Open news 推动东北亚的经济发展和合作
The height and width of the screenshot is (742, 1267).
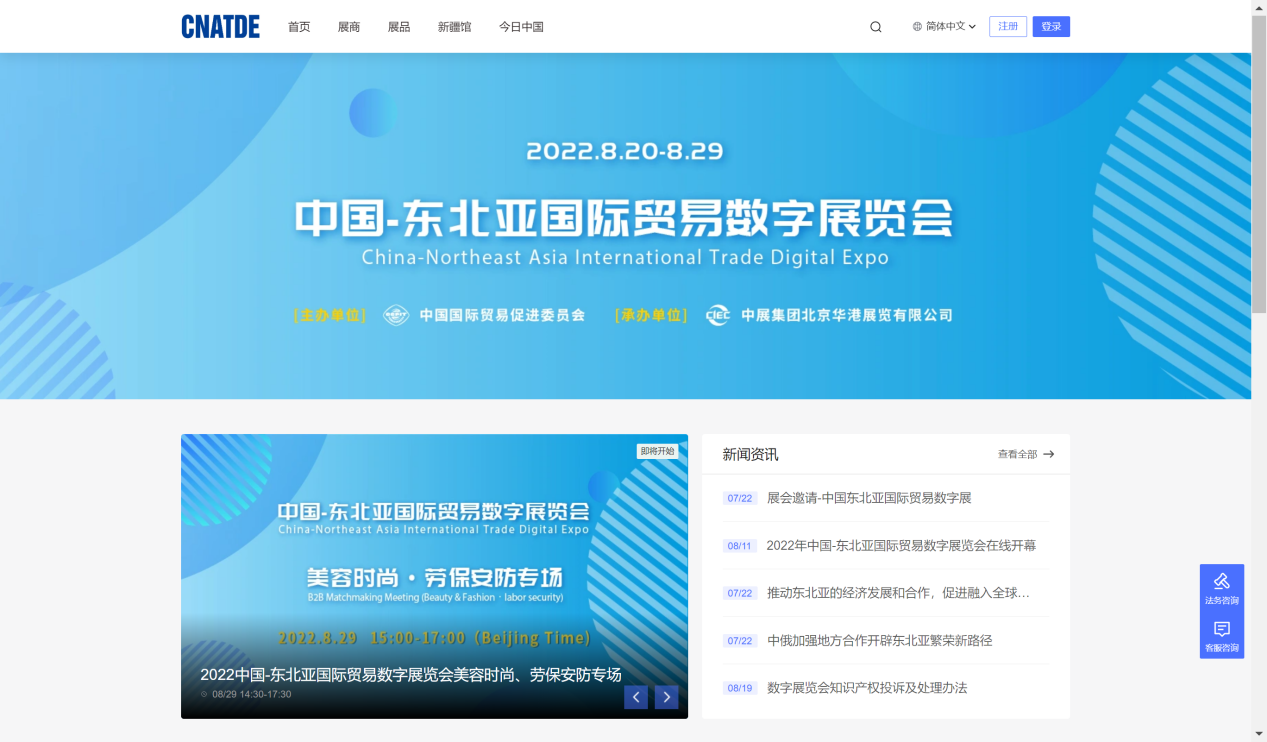point(898,593)
